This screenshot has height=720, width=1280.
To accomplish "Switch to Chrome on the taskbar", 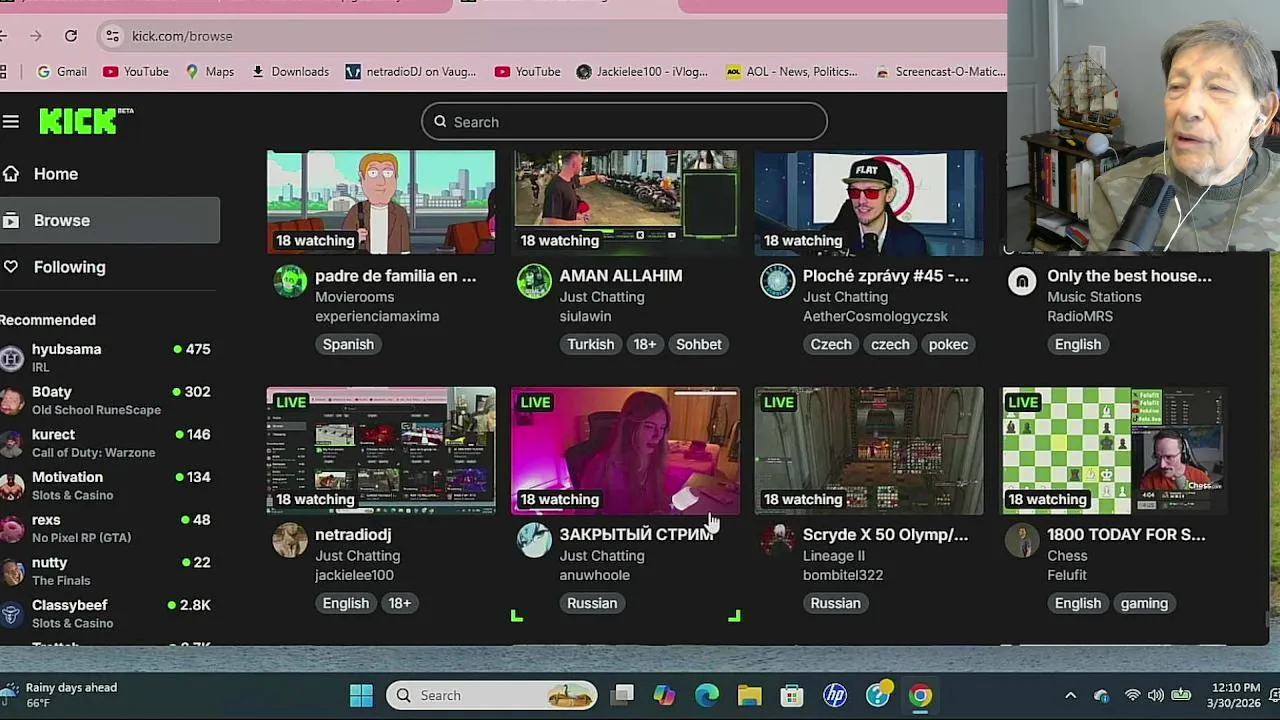I will (920, 695).
